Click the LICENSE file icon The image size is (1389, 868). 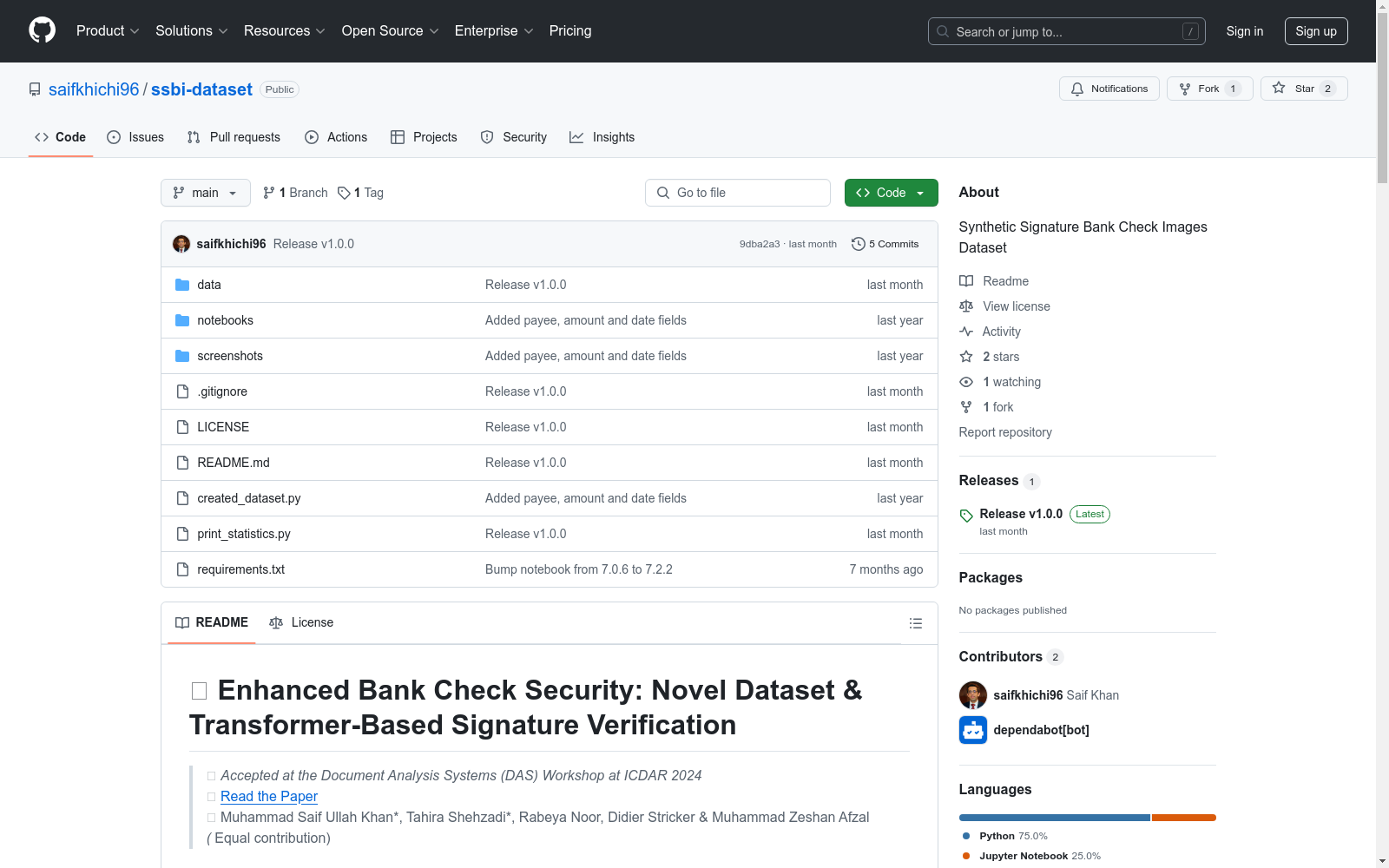(182, 427)
